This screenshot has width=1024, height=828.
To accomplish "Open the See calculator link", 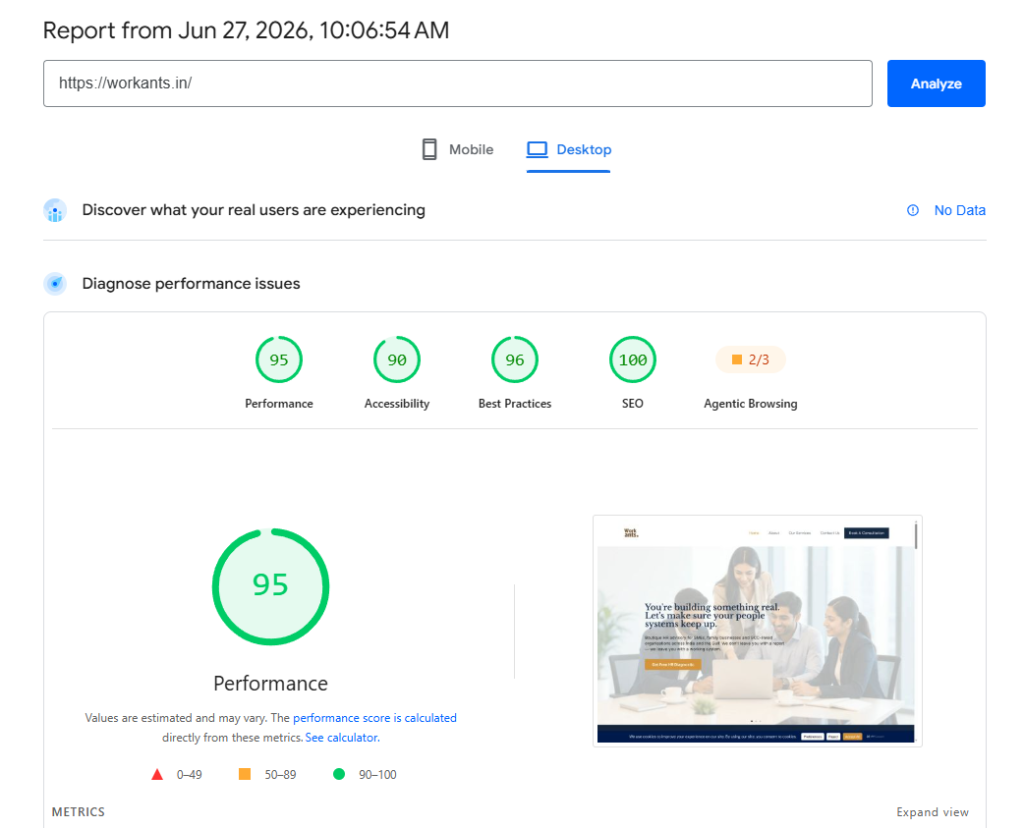I will tap(342, 737).
